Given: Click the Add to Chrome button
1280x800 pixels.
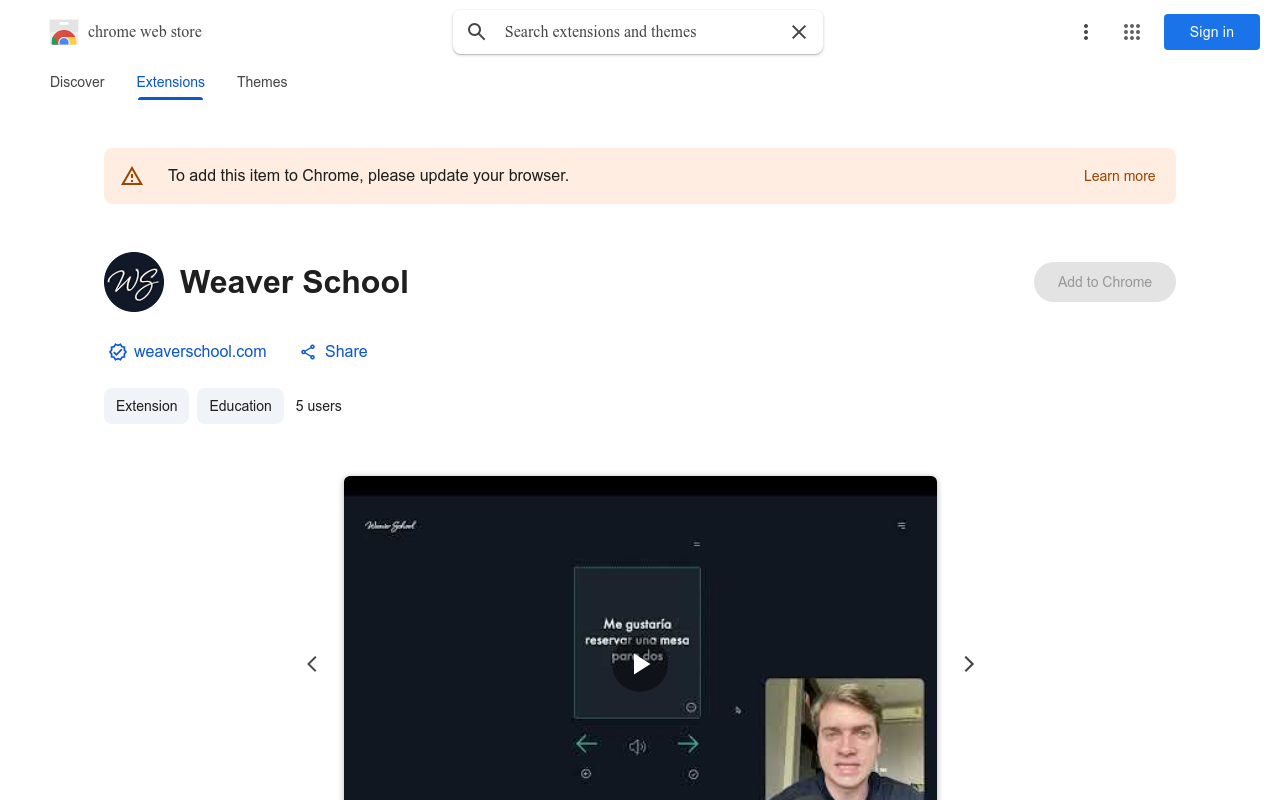Looking at the screenshot, I should (x=1105, y=282).
